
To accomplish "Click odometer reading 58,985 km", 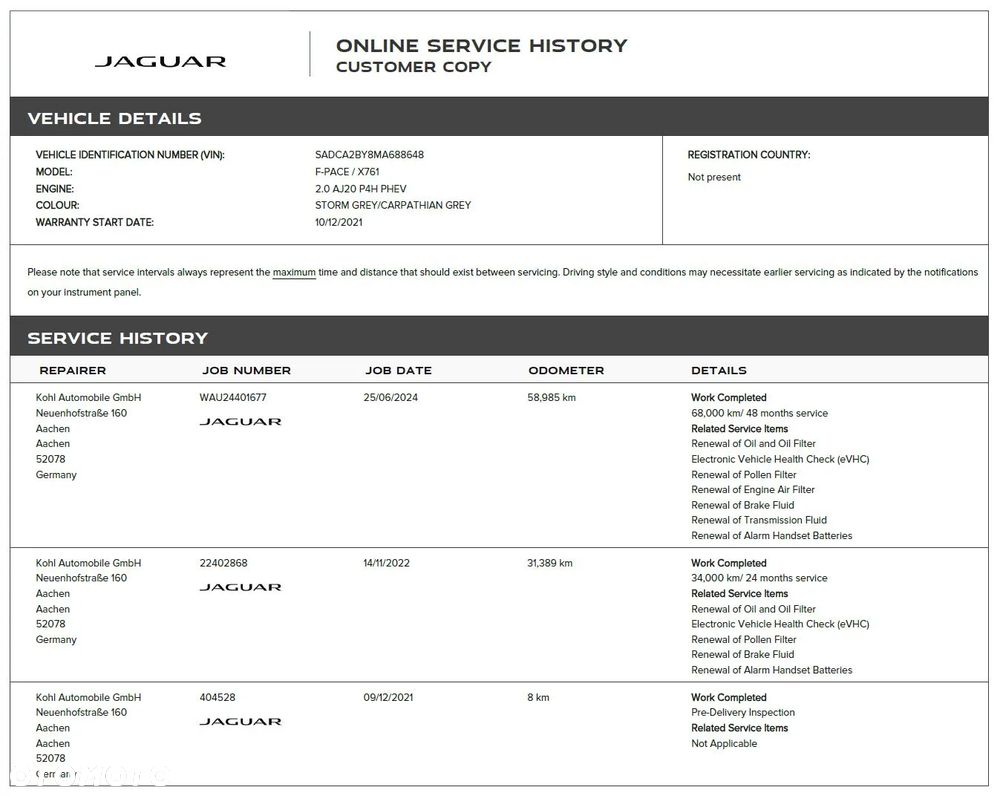I will (551, 397).
